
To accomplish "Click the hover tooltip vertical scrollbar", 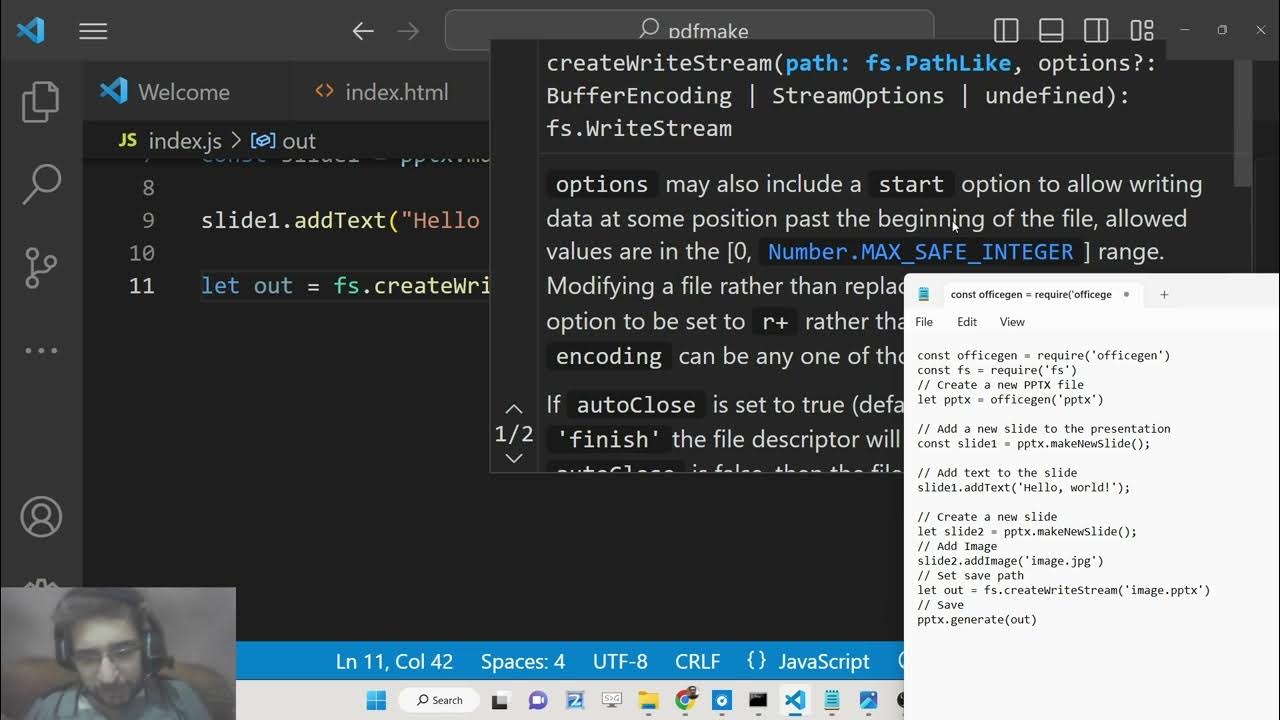I will [1242, 123].
